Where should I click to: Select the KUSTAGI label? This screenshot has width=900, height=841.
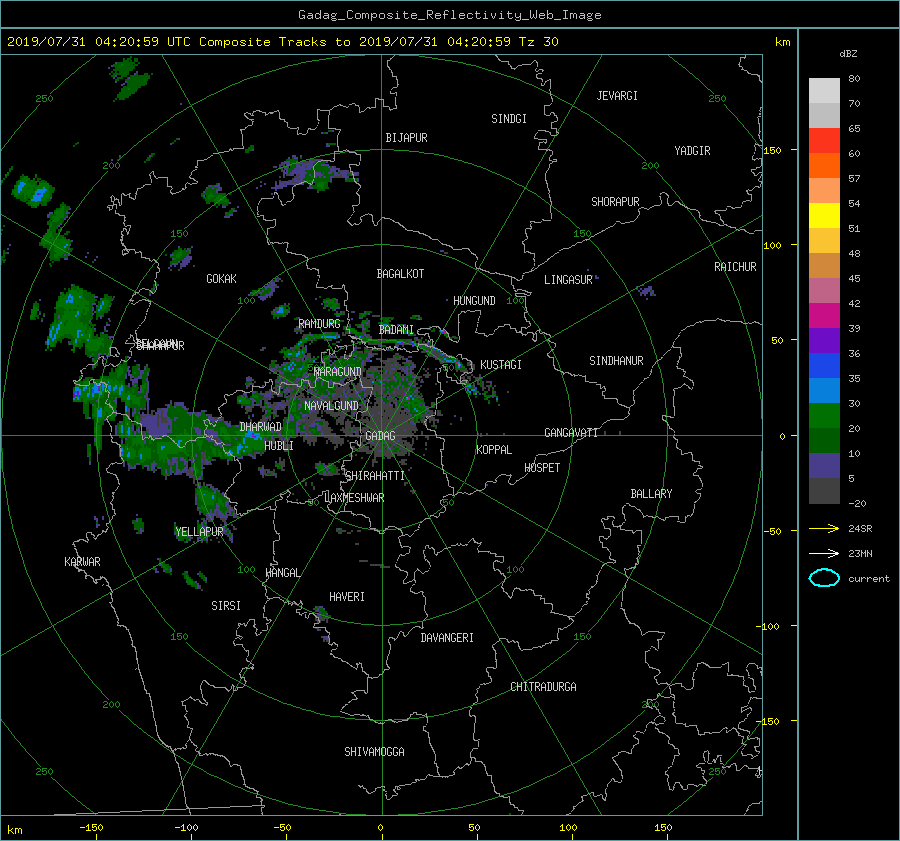pyautogui.click(x=501, y=365)
